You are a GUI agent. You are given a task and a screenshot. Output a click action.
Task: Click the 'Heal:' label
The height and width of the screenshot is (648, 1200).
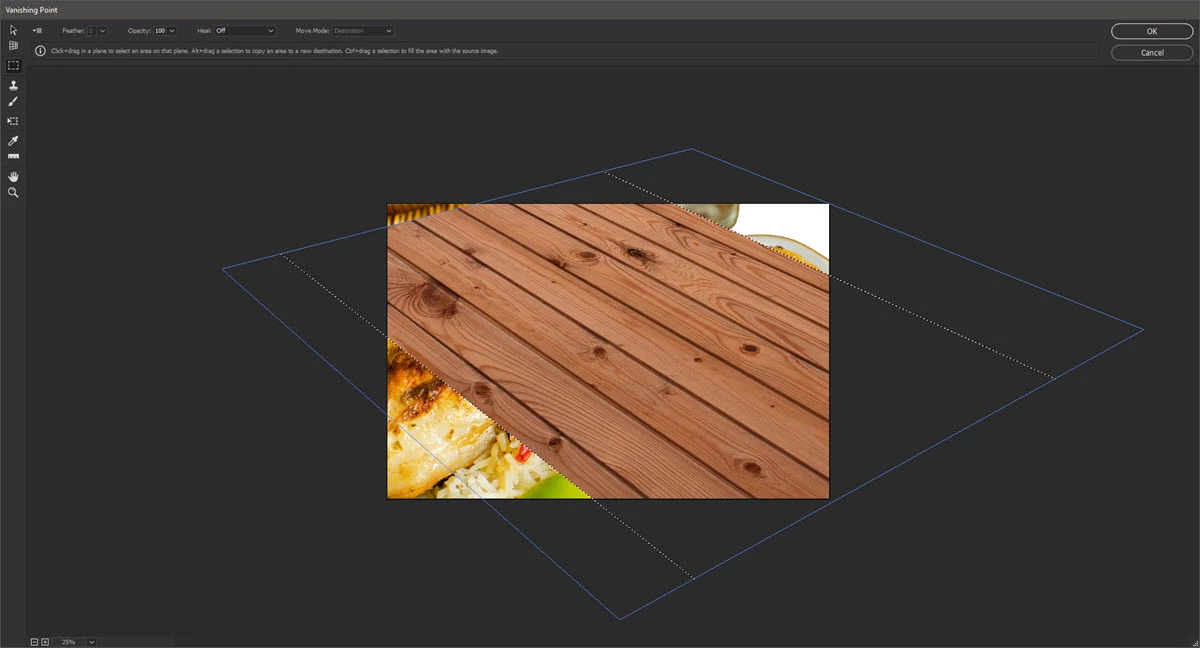(204, 31)
